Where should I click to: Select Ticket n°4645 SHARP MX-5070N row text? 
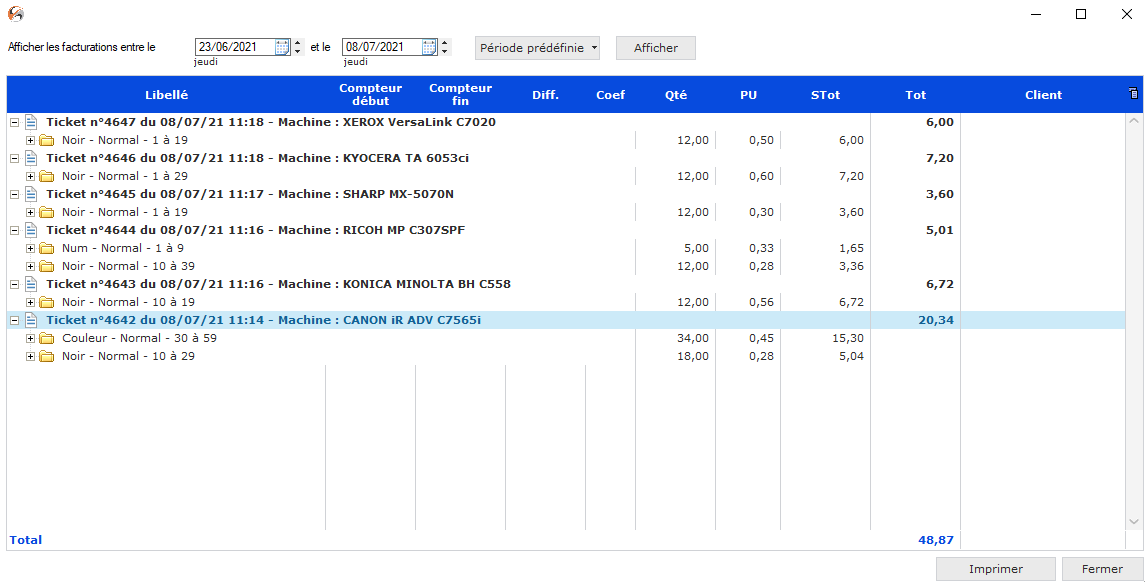[x=250, y=194]
